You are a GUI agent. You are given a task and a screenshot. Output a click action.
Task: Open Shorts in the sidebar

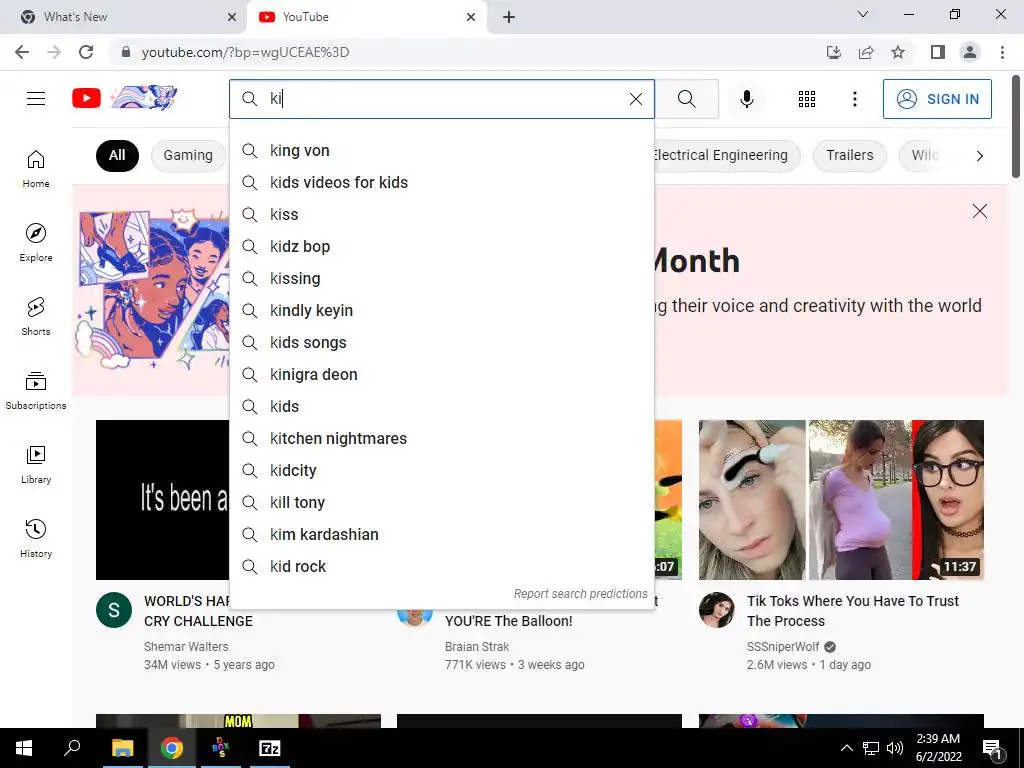[x=36, y=316]
